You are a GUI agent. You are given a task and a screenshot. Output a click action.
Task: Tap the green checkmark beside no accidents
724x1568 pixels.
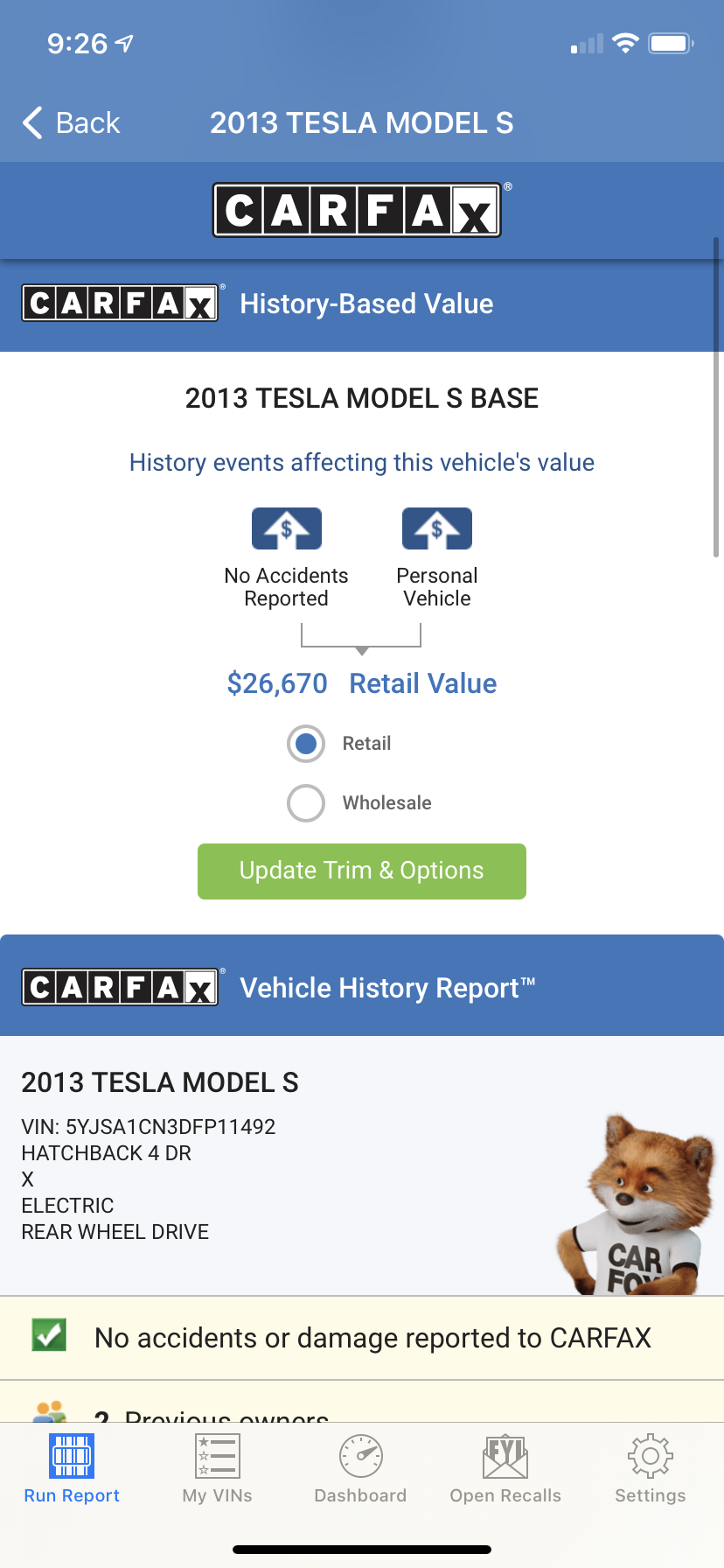[49, 1335]
